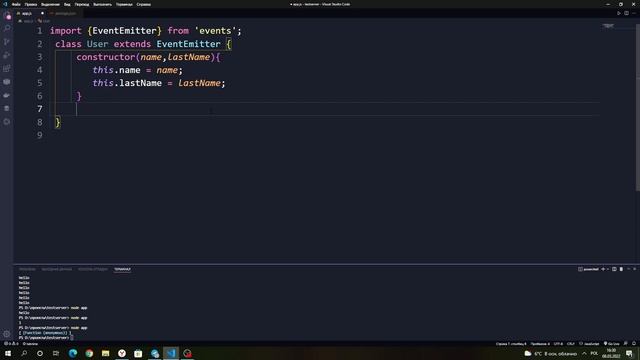
Task: Open the Справка menu
Action: [144, 4]
